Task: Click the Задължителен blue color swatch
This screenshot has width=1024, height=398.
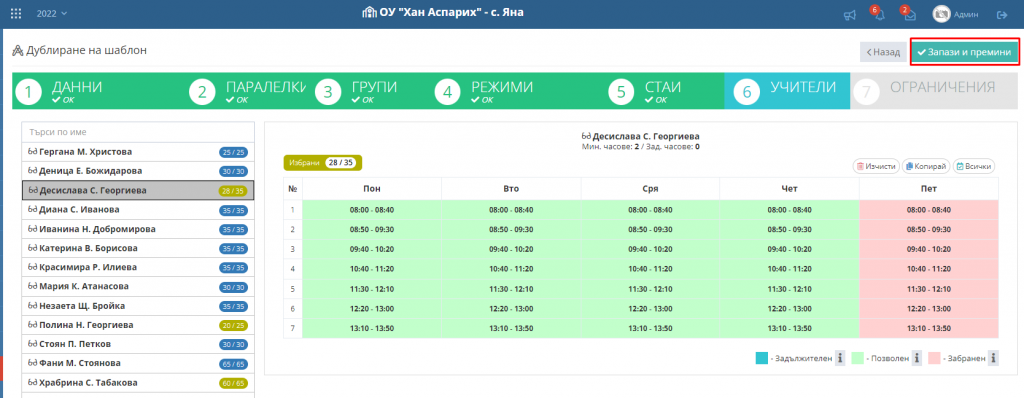Action: 761,358
